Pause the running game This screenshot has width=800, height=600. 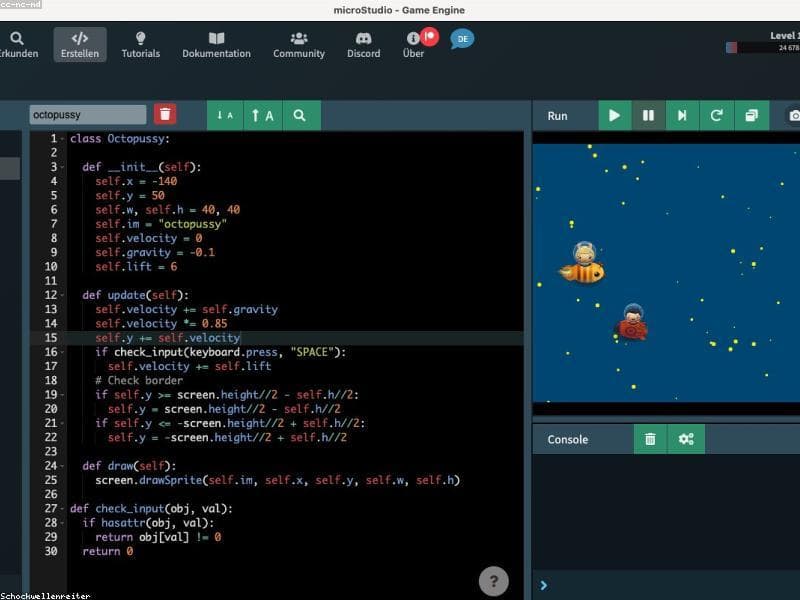648,115
